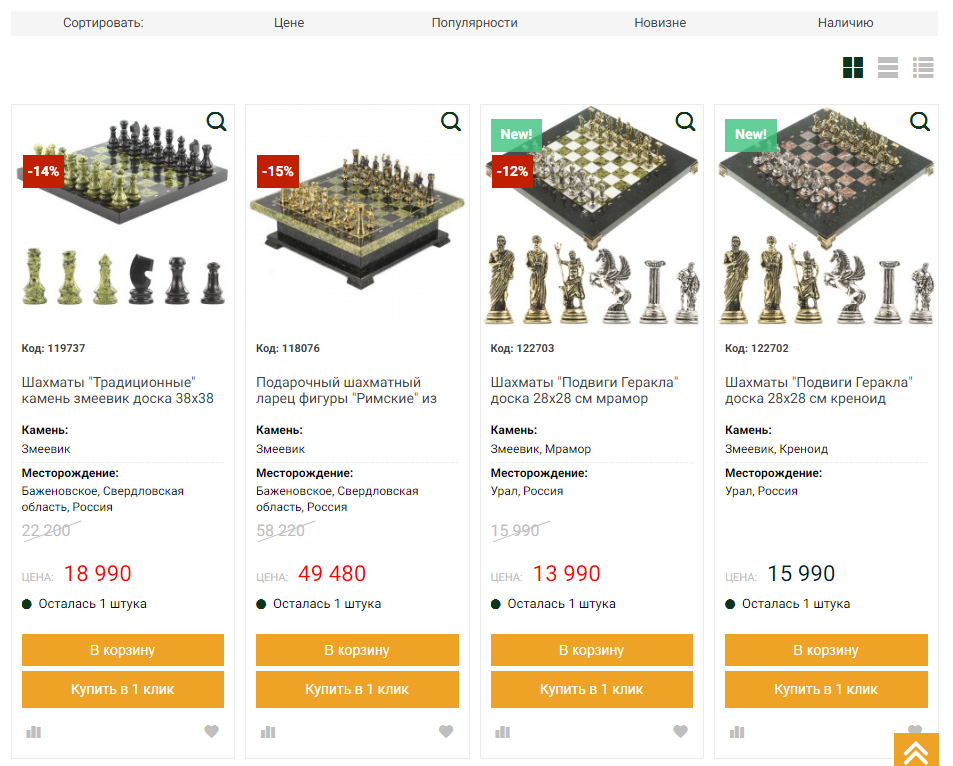Switch to wide list view

[888, 68]
